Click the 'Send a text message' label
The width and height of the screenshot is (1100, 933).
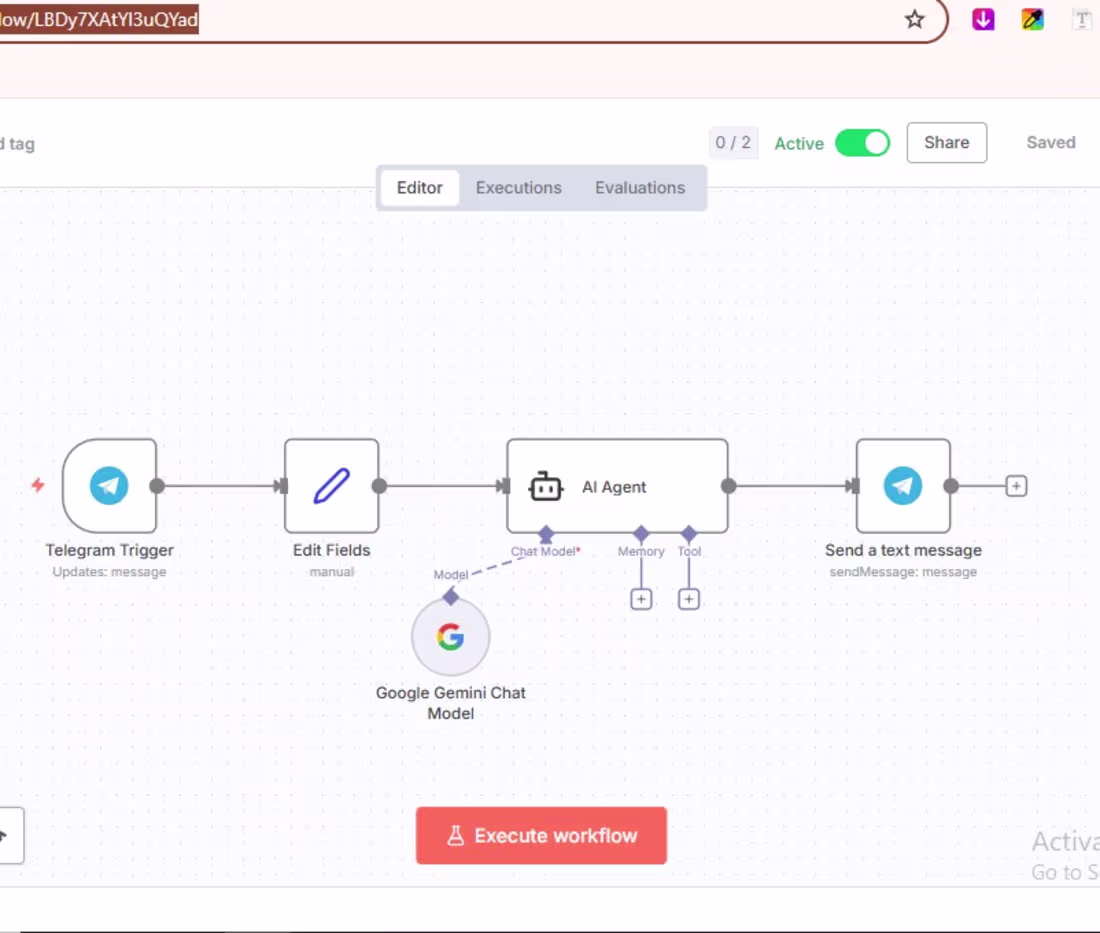[904, 550]
